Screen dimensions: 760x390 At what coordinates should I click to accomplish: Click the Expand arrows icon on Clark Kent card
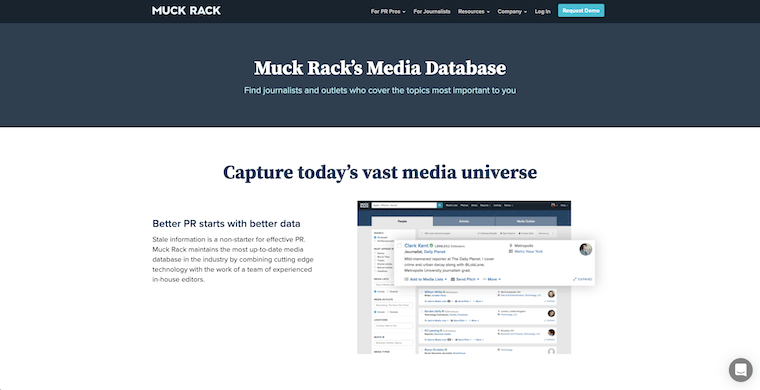pos(575,280)
